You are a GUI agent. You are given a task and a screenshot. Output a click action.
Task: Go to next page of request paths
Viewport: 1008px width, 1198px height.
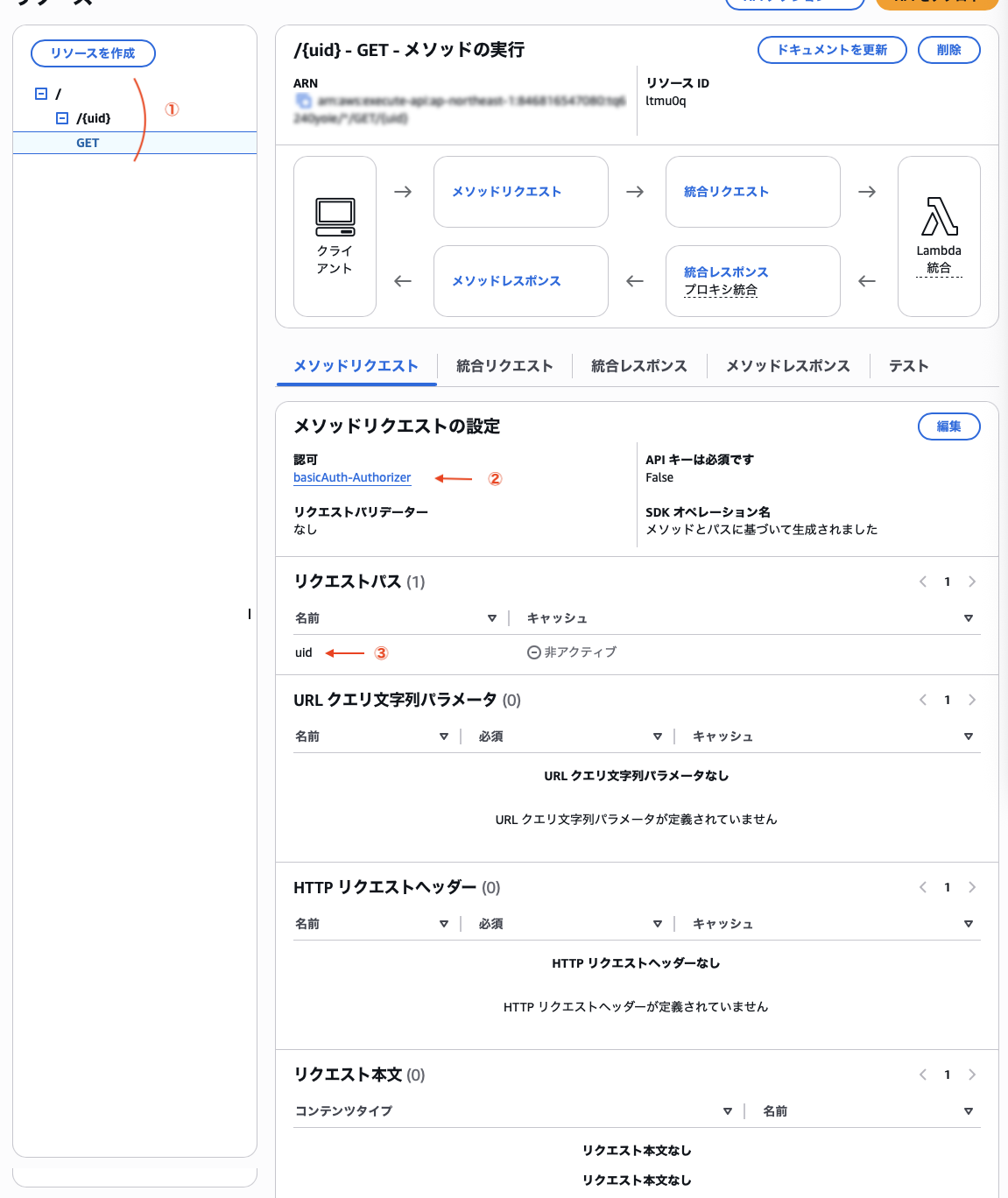pos(972,581)
